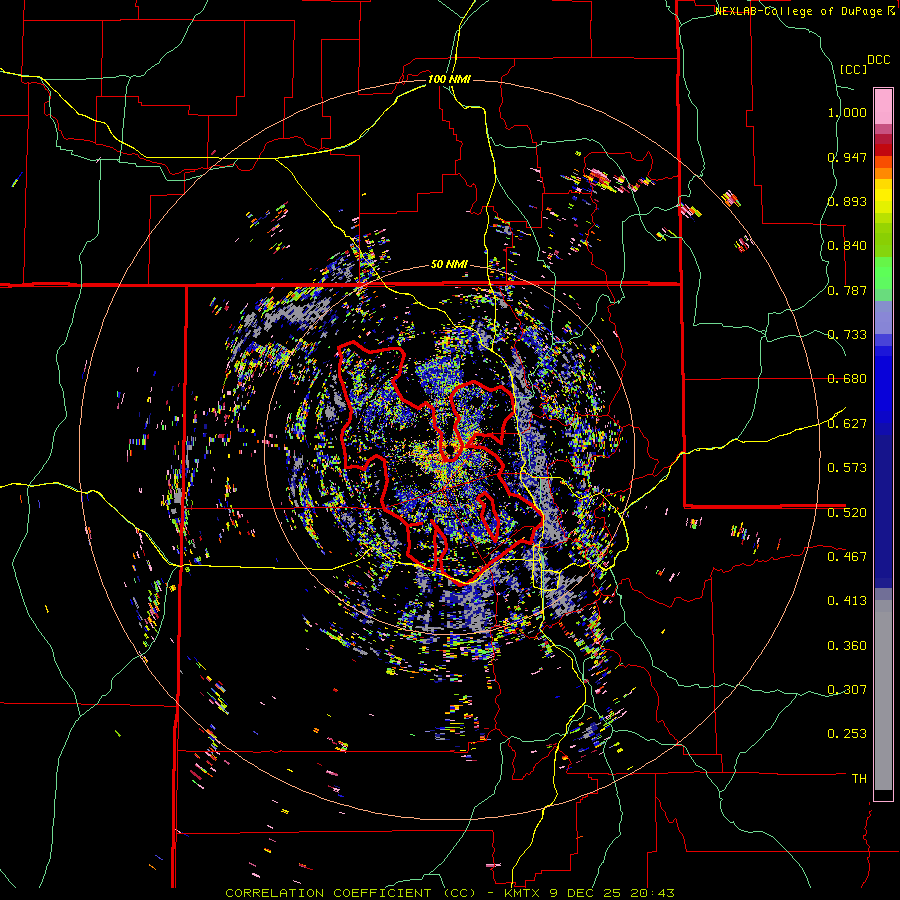Click the TH threshold label
Viewport: 900px width, 900px height.
pos(859,779)
